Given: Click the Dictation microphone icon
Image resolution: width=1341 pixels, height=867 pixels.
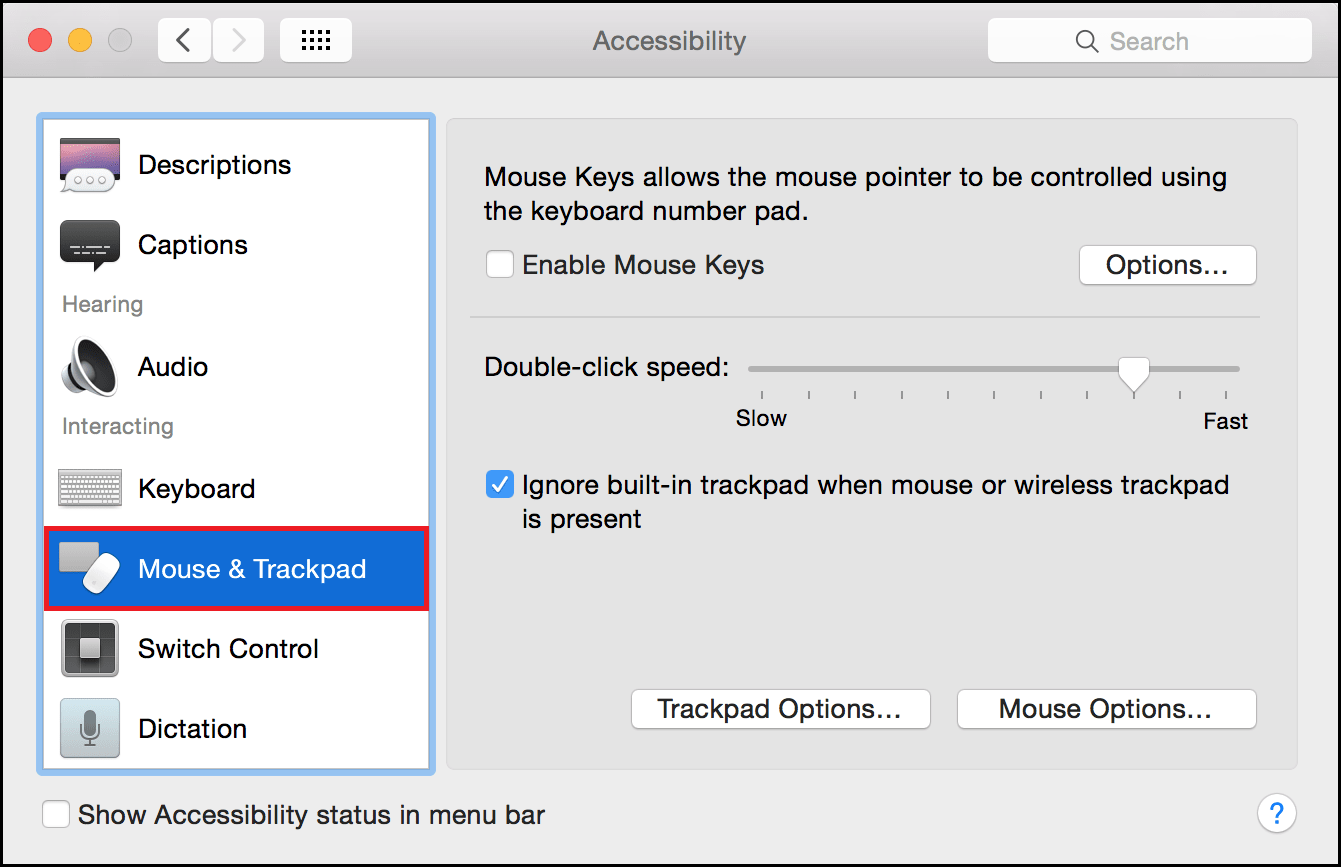Looking at the screenshot, I should (x=89, y=728).
